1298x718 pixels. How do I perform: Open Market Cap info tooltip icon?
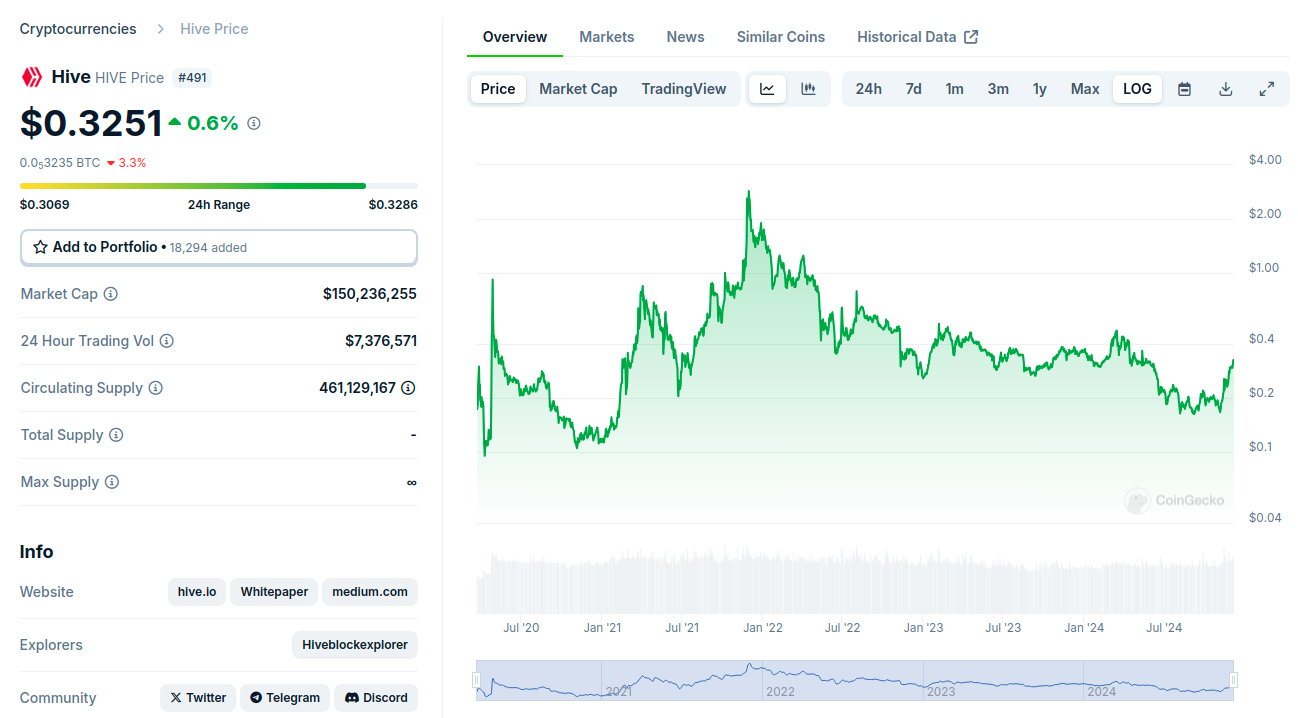111,294
